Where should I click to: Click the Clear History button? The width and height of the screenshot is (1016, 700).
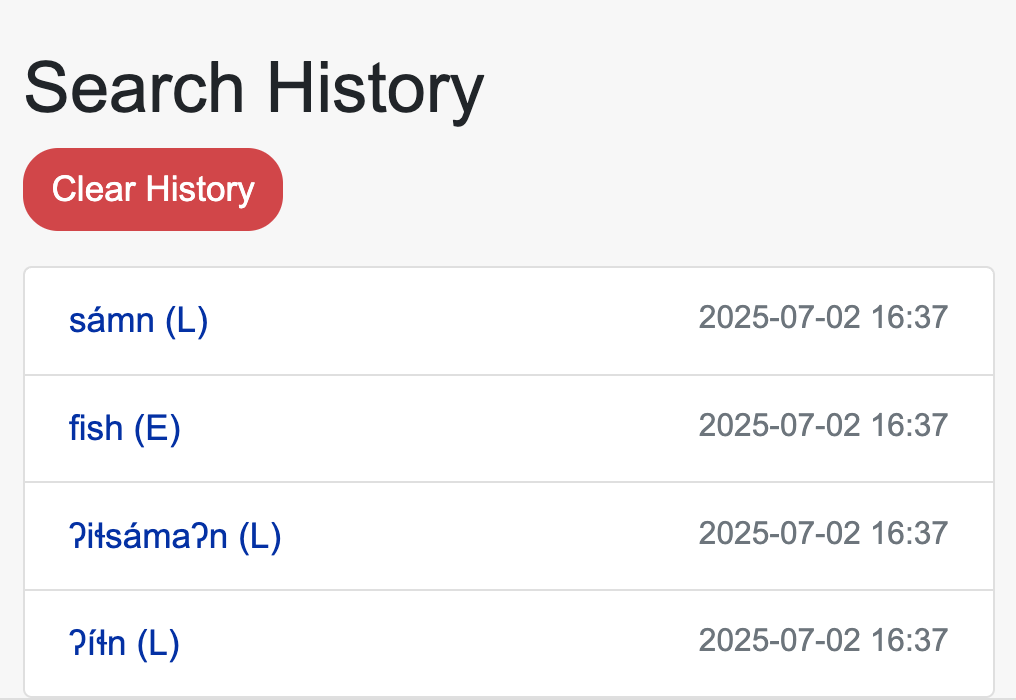tap(153, 189)
